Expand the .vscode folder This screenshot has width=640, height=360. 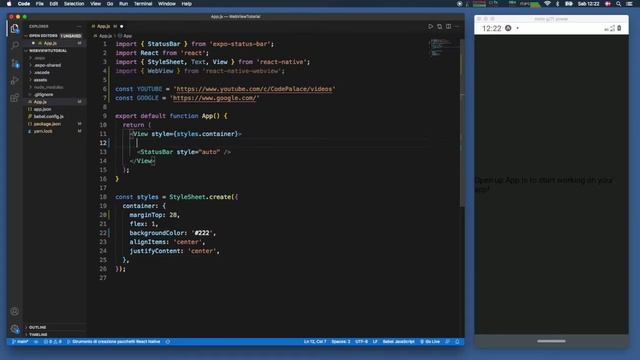click(x=42, y=73)
